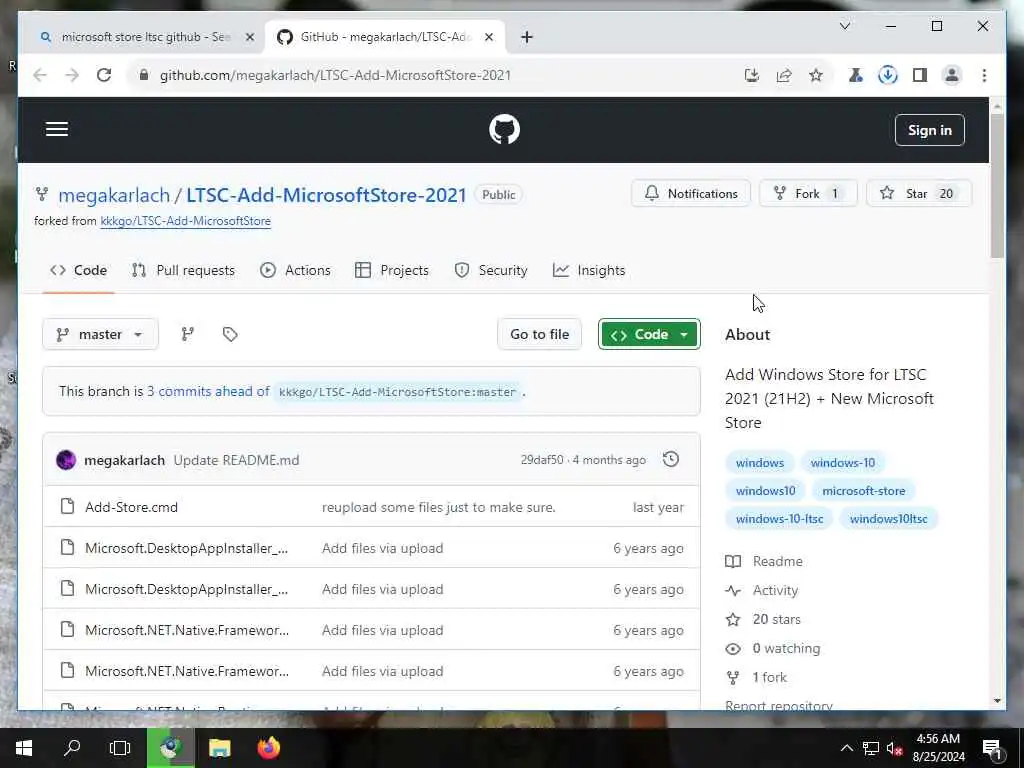View branches via the branch icon
Screen dimensions: 1024x768
coord(187,334)
